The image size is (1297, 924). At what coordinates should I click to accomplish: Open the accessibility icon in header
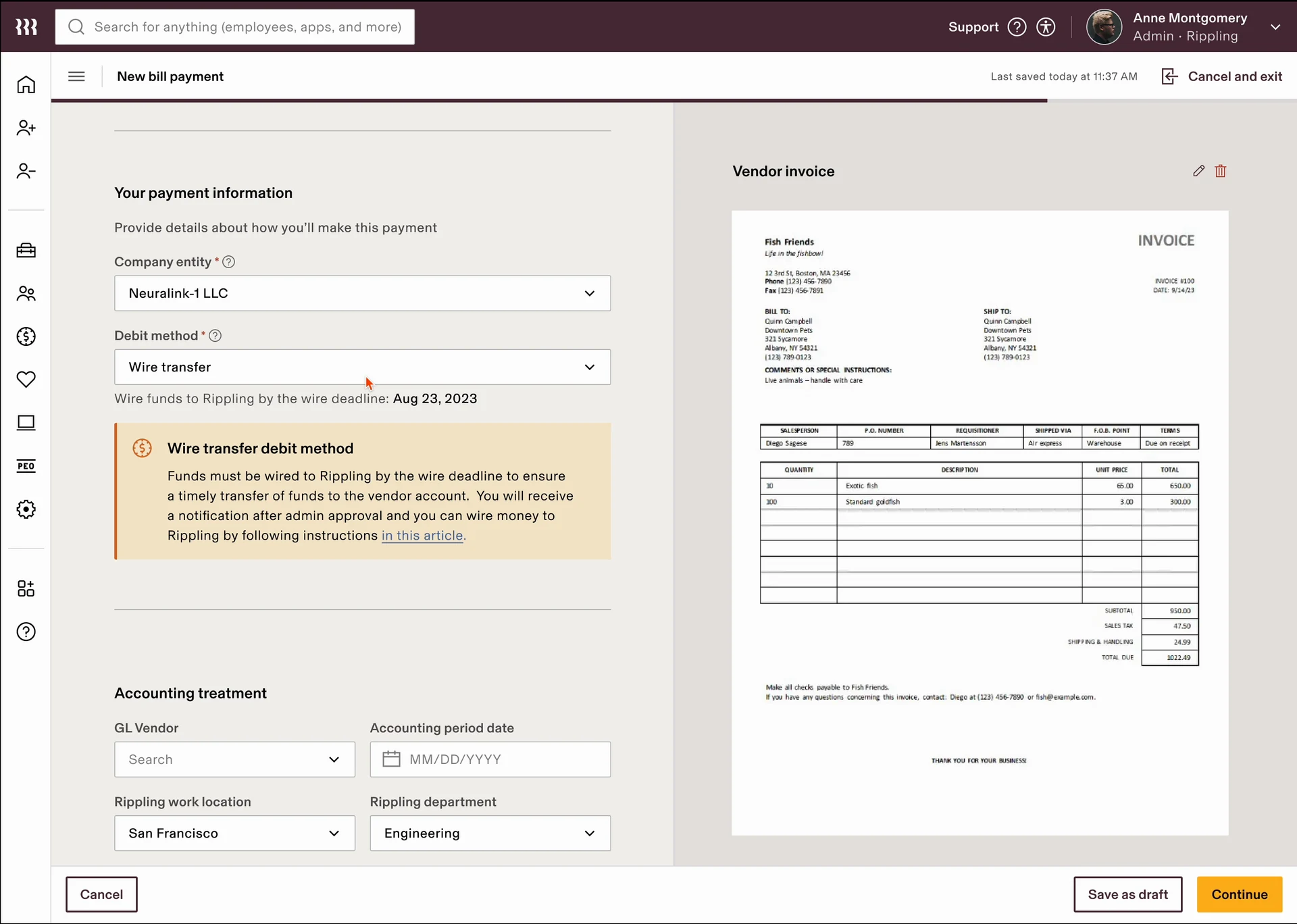(1046, 27)
